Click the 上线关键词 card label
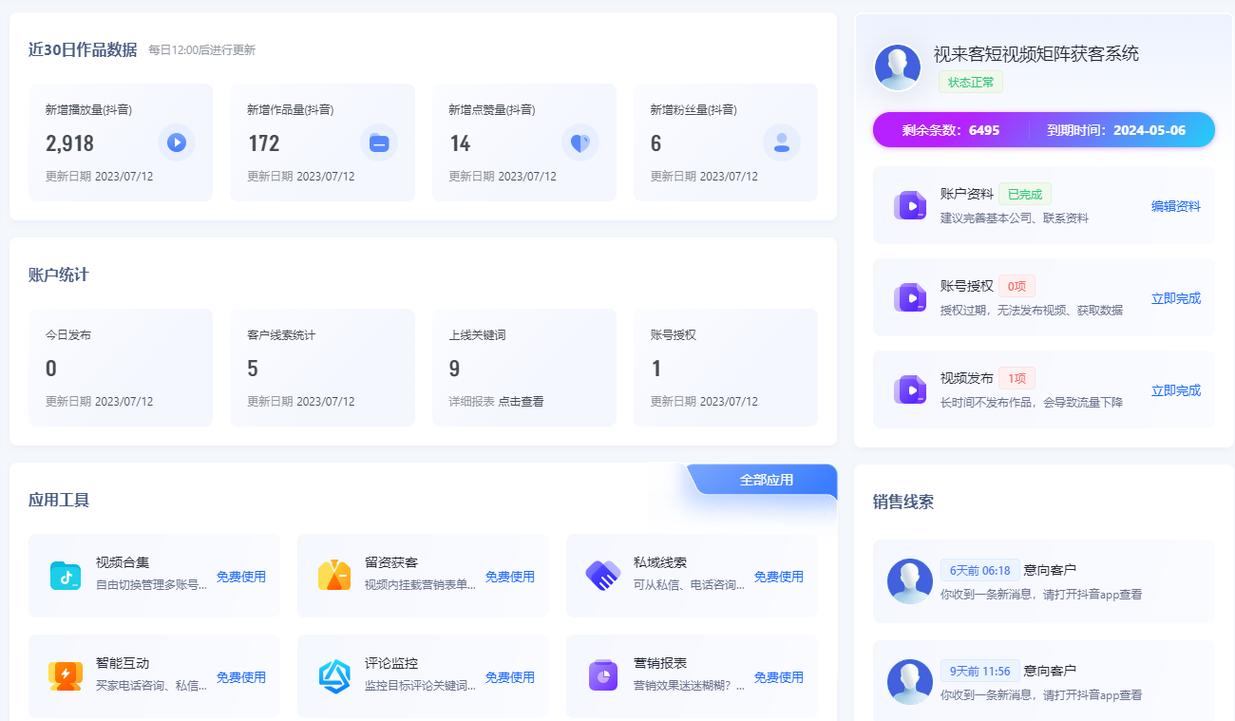 [x=478, y=335]
